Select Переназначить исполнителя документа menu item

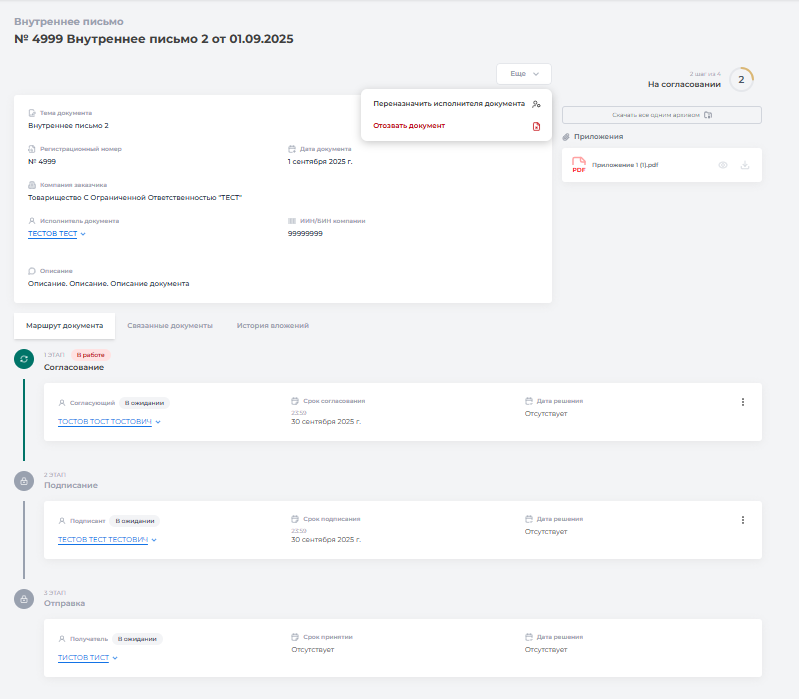(x=449, y=103)
